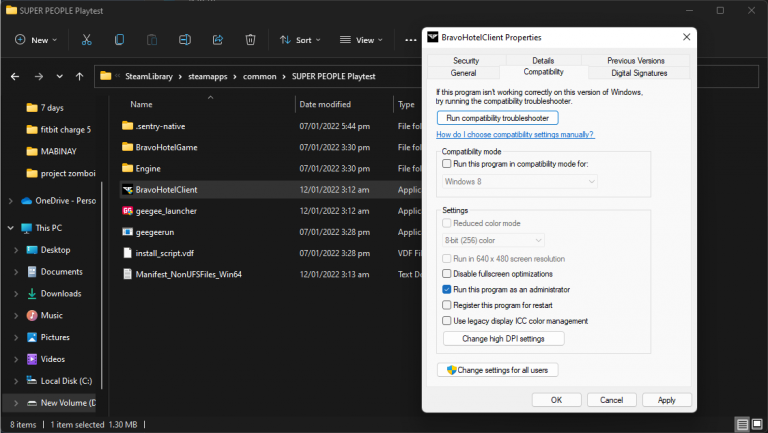The width and height of the screenshot is (768, 433).
Task: Switch to the Security tab
Action: (x=466, y=60)
